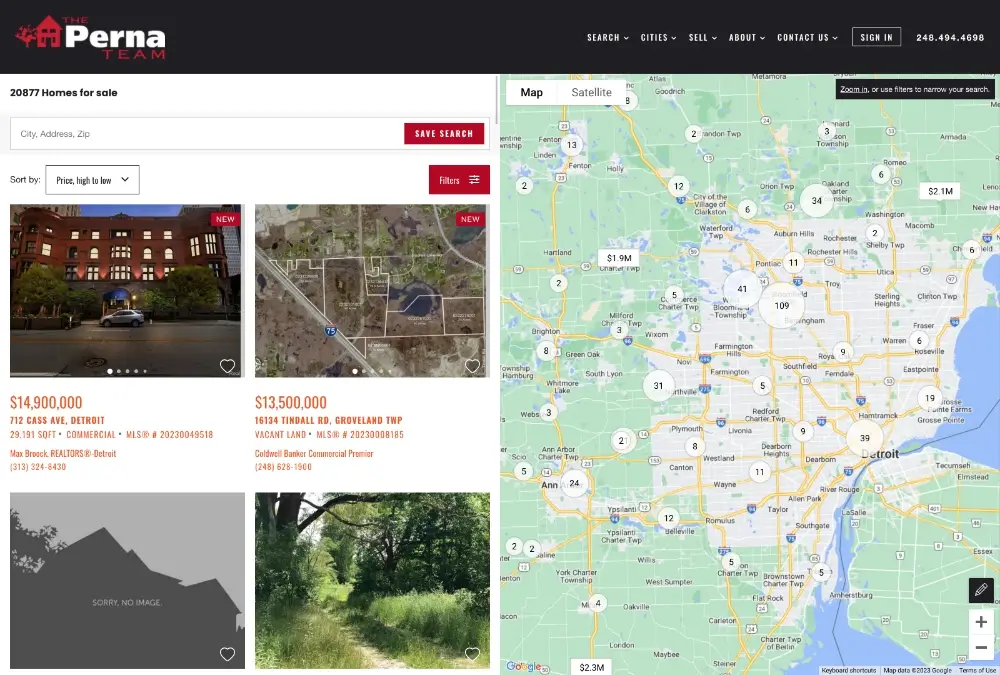Switch to Map view tab
The image size is (1000, 675).
[531, 93]
